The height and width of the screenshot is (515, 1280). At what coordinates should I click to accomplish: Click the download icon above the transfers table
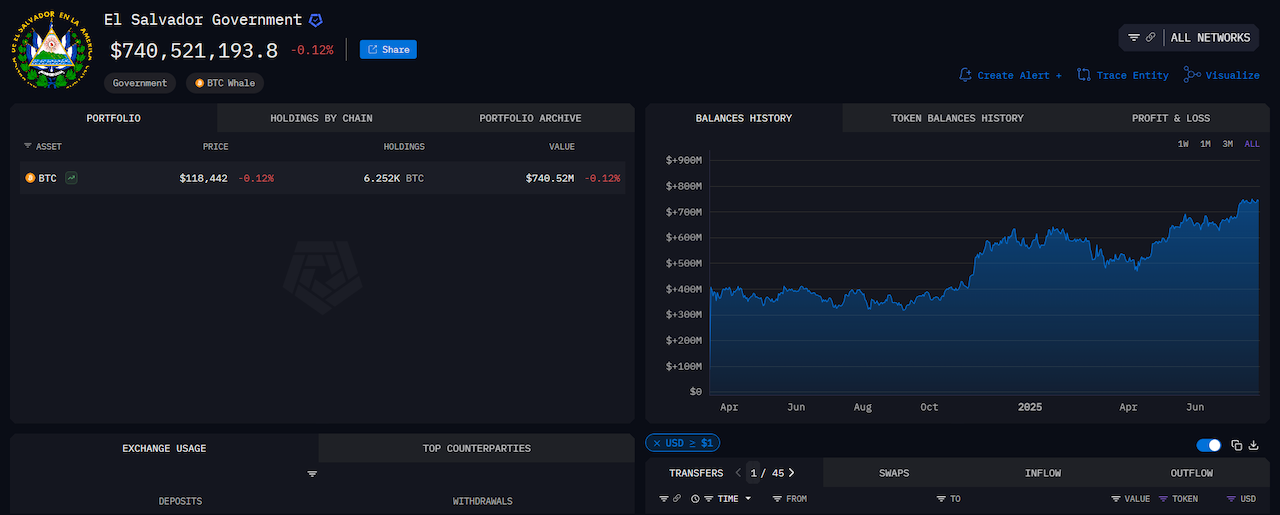(1254, 445)
